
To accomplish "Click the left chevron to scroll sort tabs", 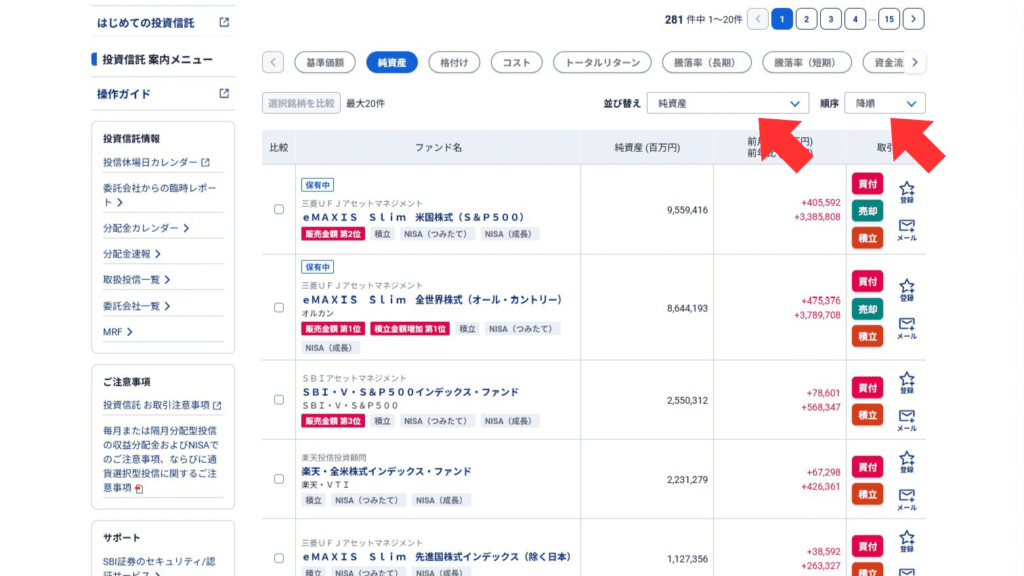I will coord(271,62).
